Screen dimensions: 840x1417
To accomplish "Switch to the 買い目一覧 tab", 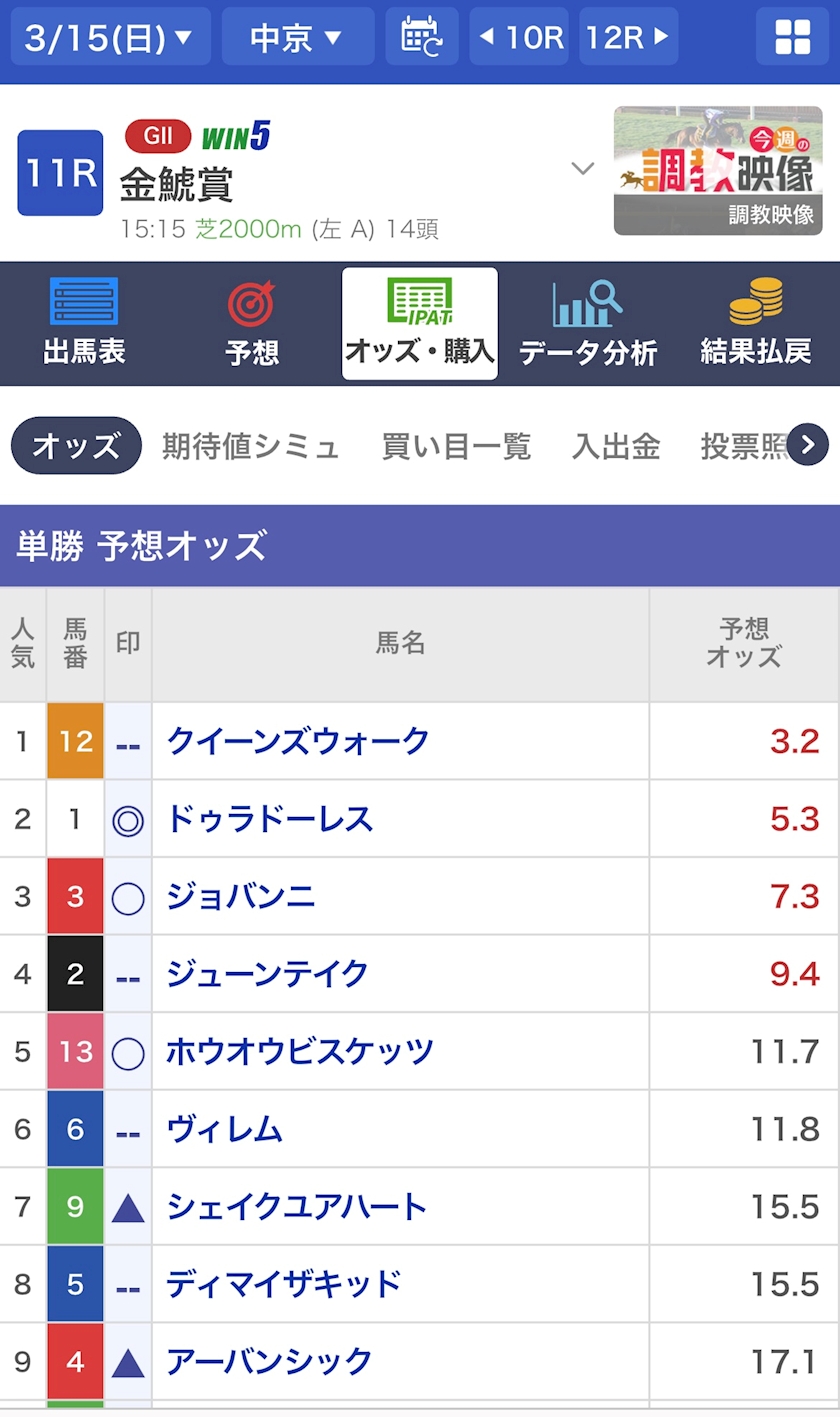I will (456, 446).
